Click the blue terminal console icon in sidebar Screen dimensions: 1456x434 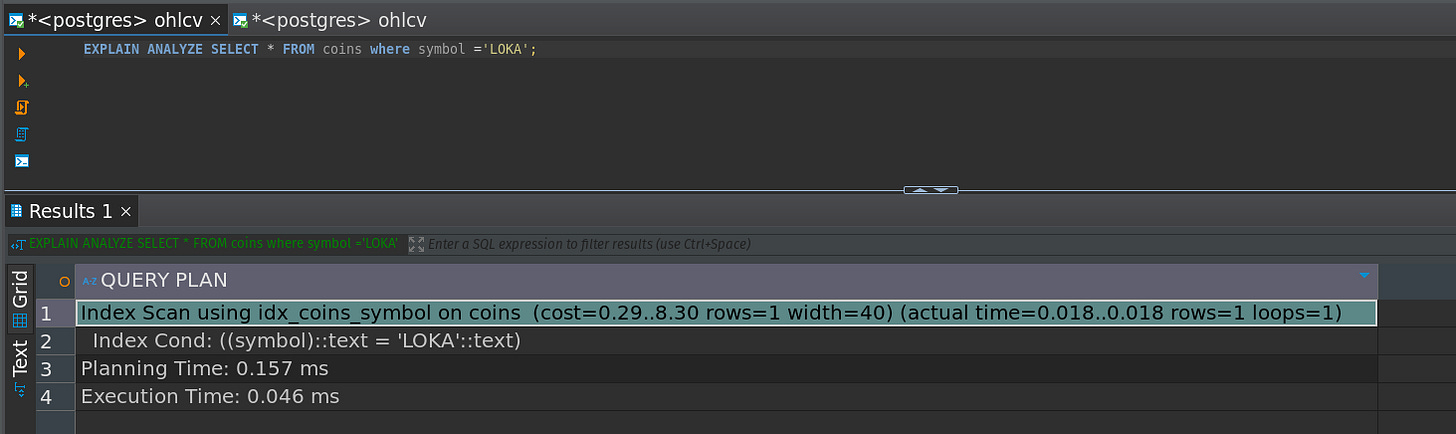coord(22,161)
